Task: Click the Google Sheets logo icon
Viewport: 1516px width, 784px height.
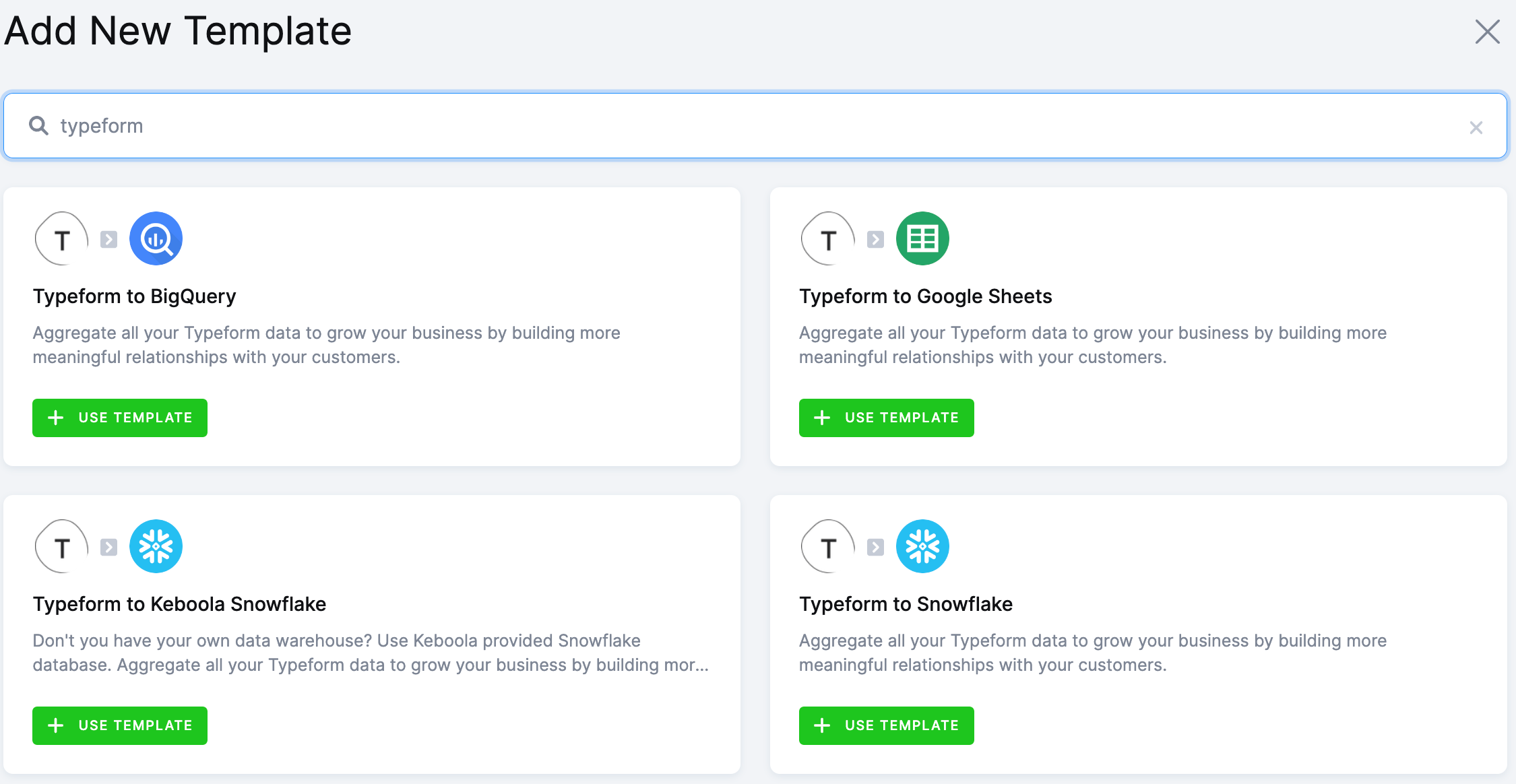Action: coord(922,238)
